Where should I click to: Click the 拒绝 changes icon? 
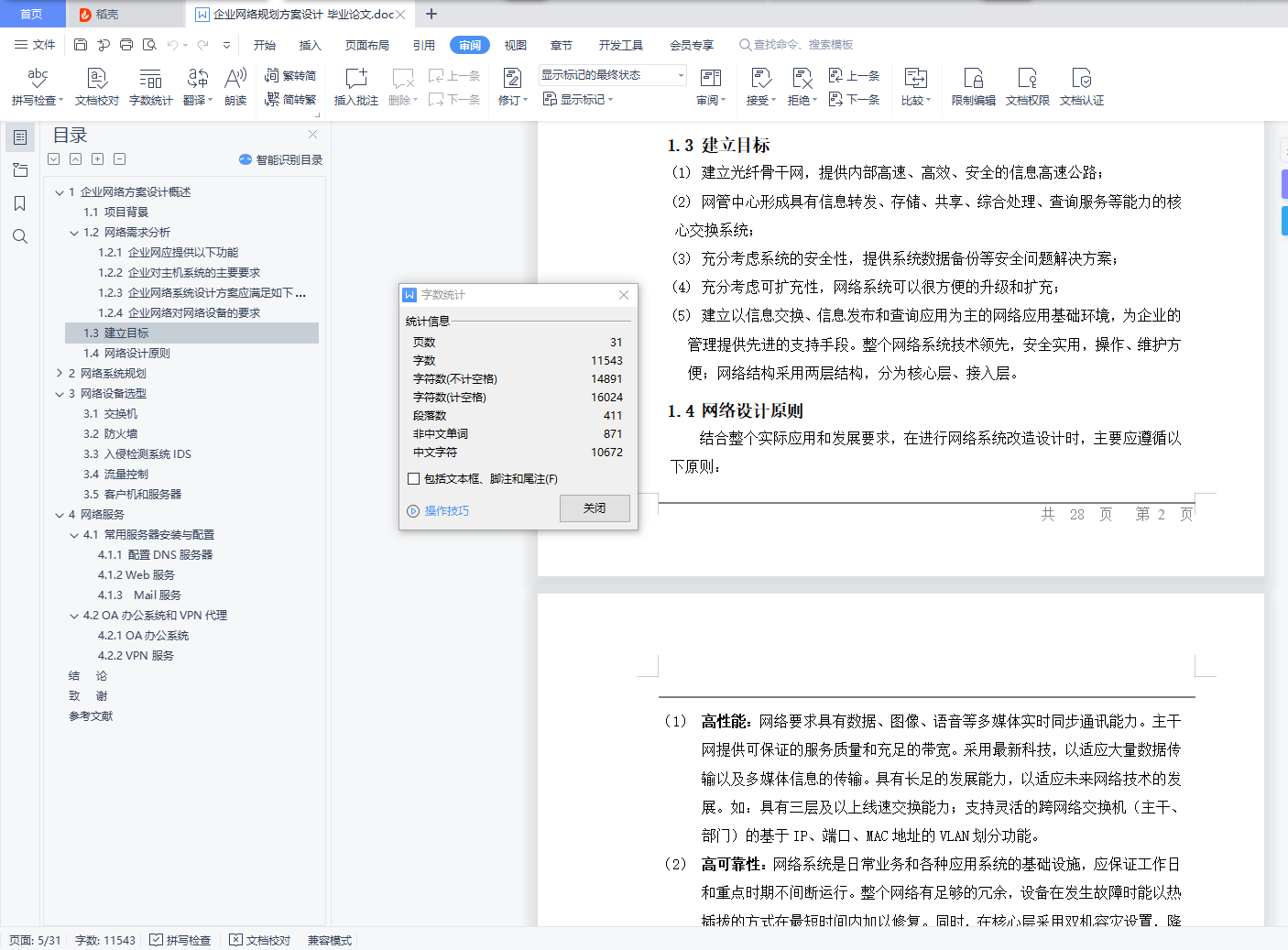802,87
